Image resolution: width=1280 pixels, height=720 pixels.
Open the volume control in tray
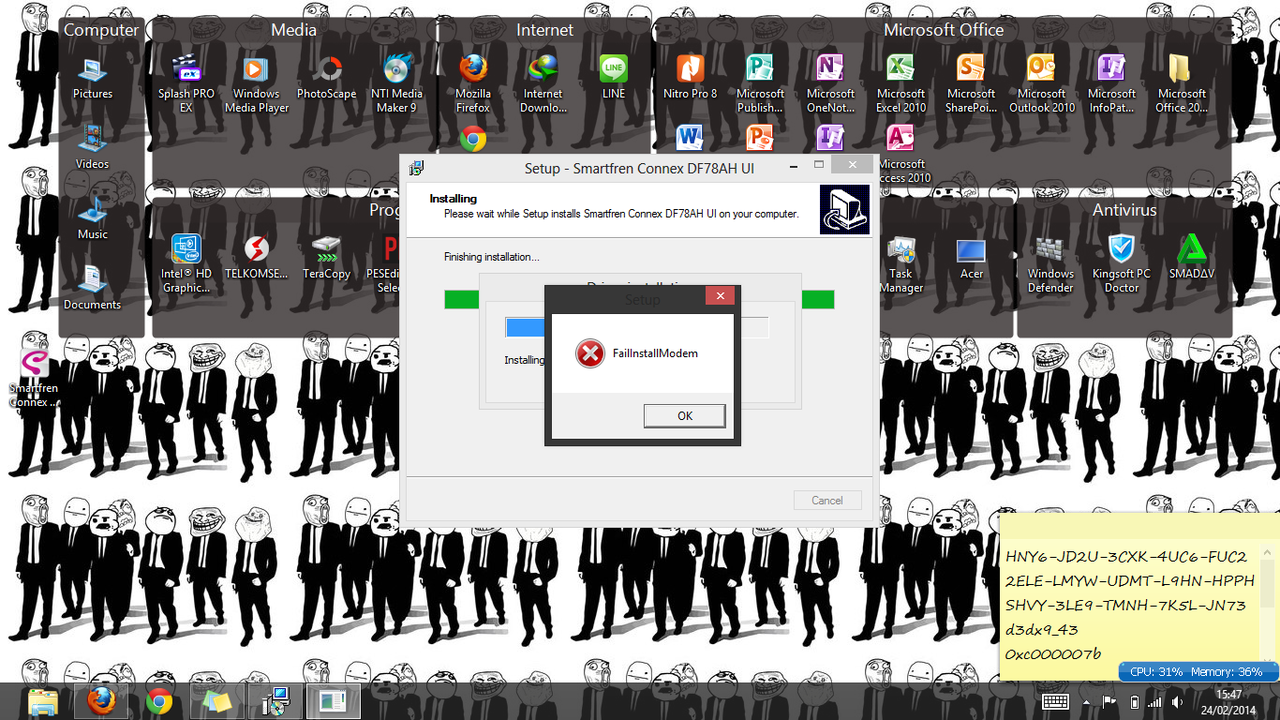[1178, 701]
